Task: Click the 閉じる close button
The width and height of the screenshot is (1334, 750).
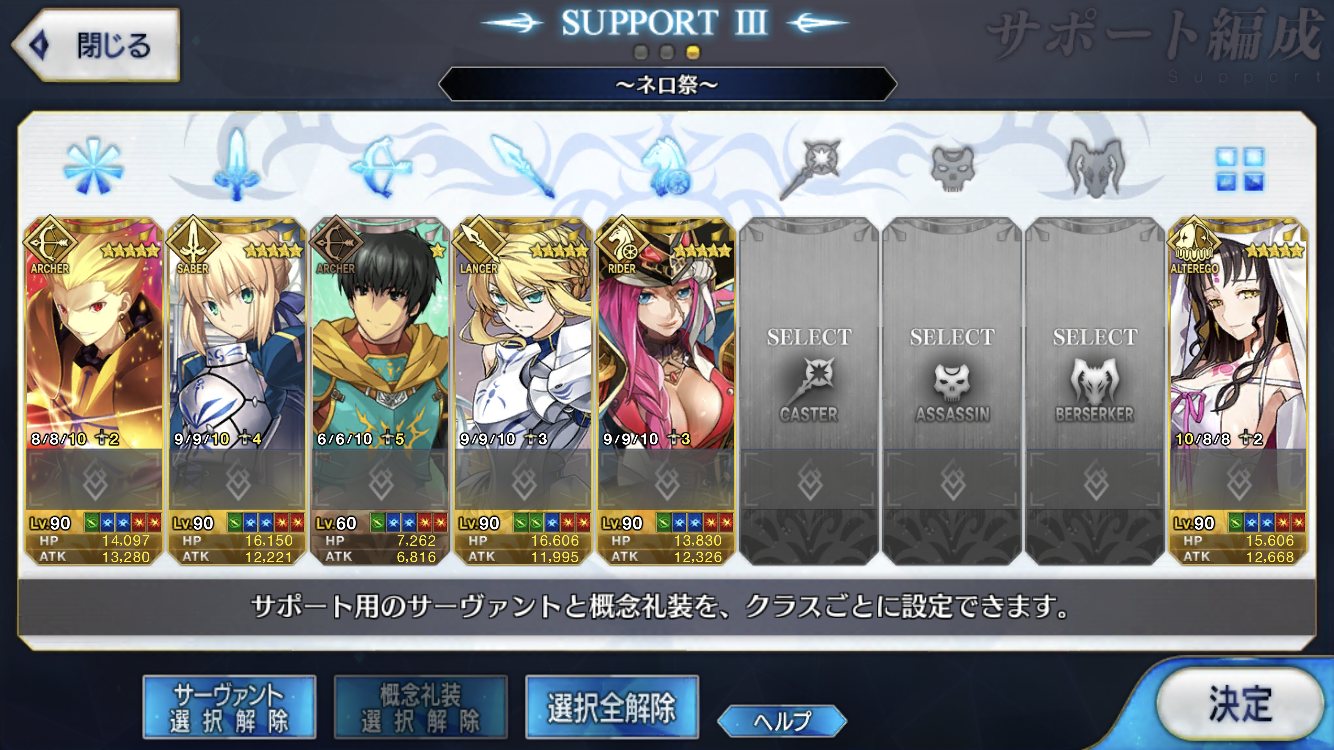Action: (x=95, y=44)
